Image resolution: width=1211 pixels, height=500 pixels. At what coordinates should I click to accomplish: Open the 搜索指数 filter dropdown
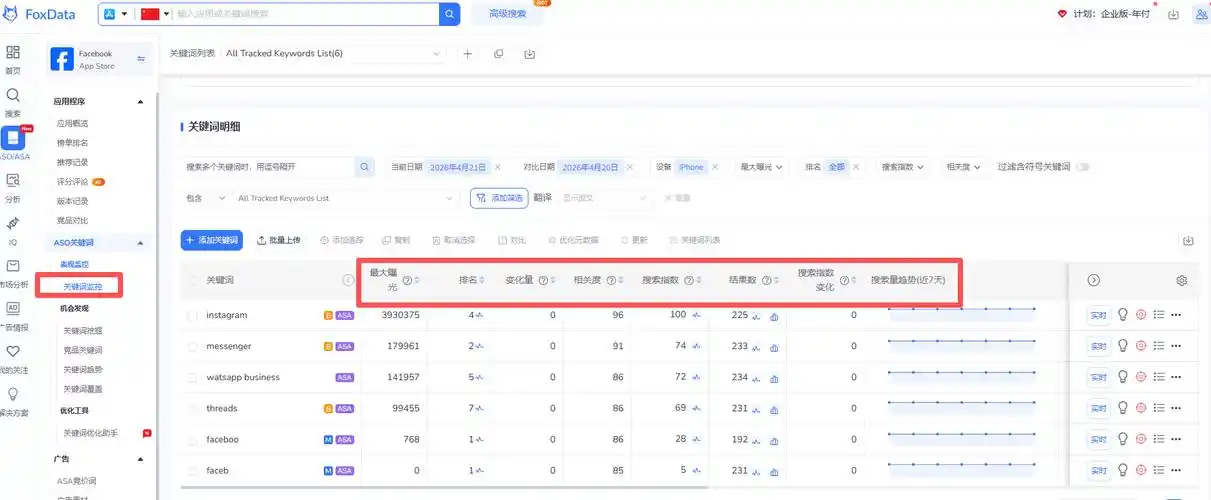pos(902,167)
